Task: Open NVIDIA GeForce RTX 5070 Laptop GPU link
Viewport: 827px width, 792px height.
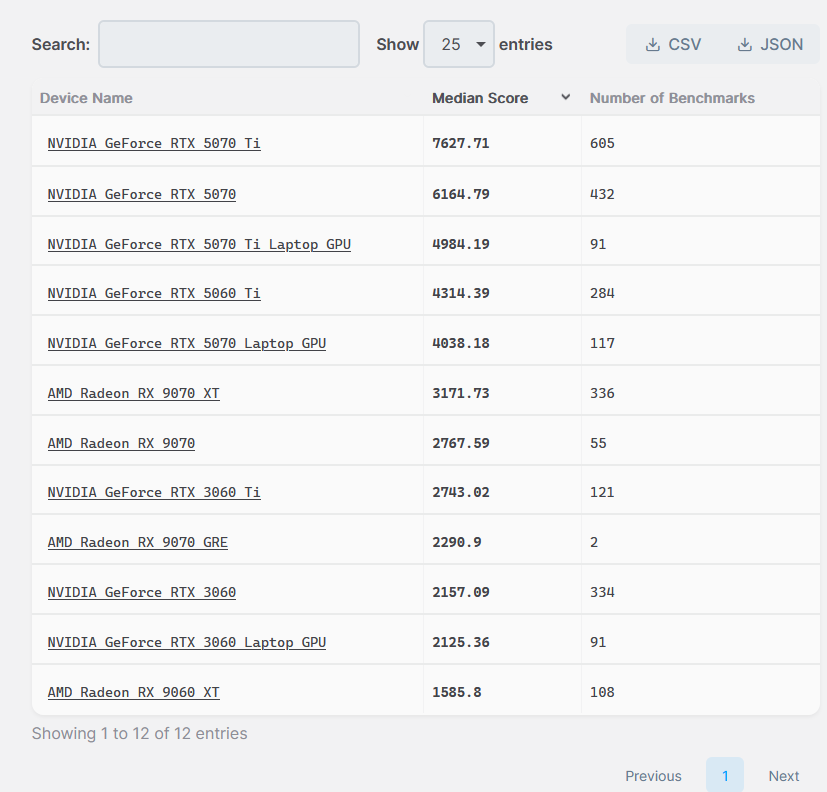Action: tap(187, 343)
